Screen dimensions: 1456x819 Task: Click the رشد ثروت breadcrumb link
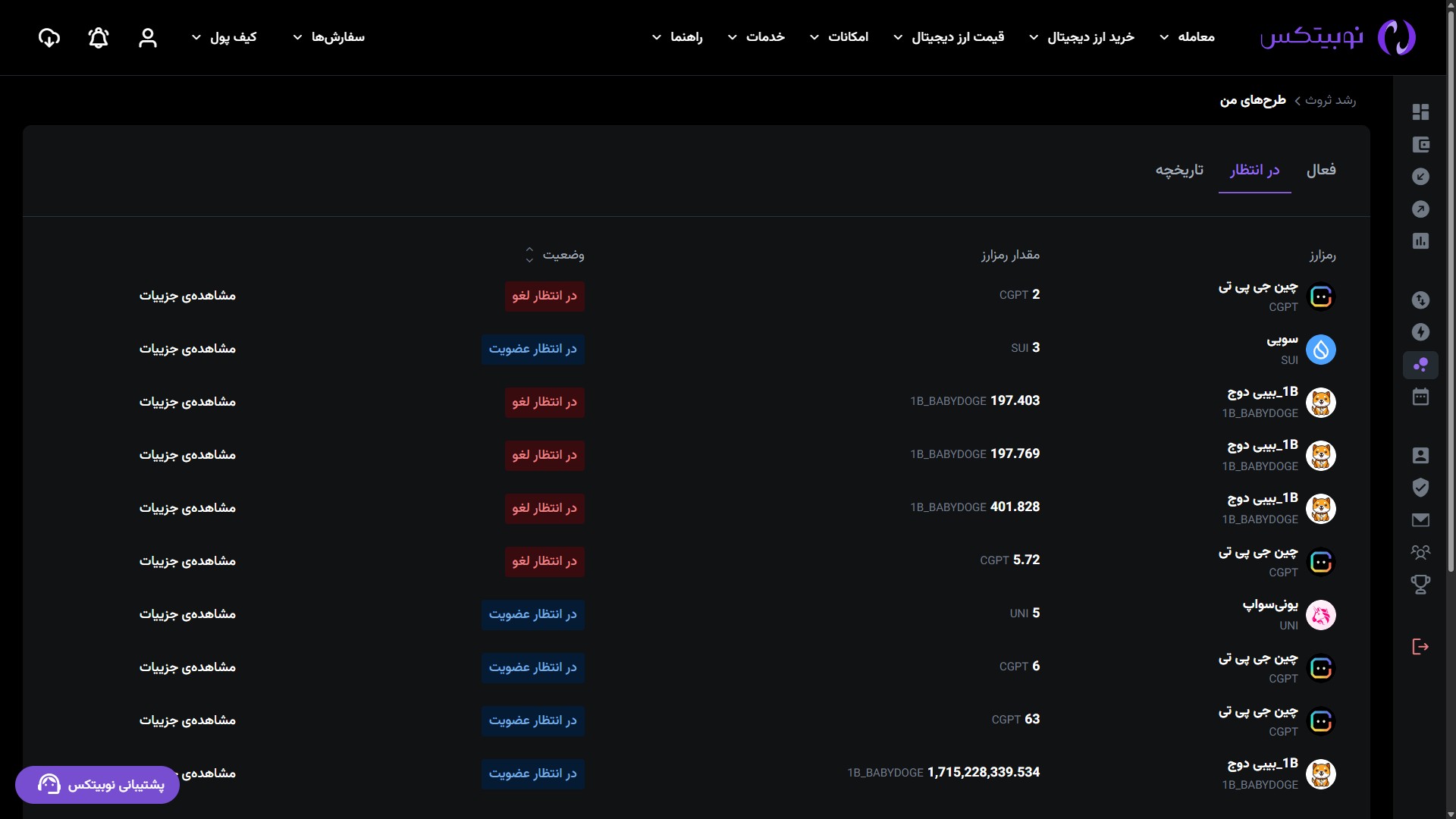[x=1330, y=100]
